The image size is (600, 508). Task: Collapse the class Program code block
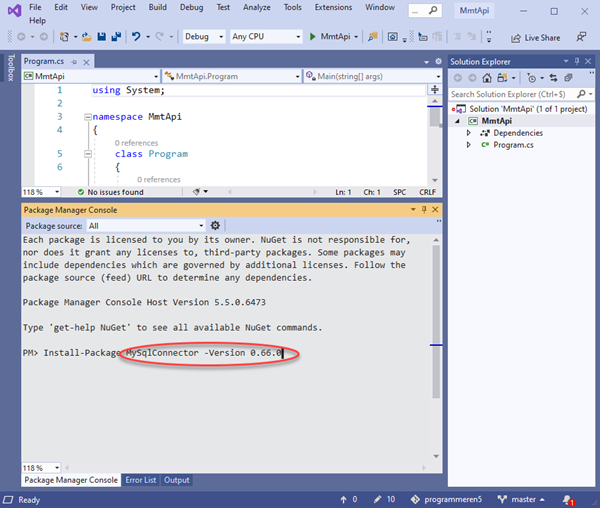(x=88, y=154)
